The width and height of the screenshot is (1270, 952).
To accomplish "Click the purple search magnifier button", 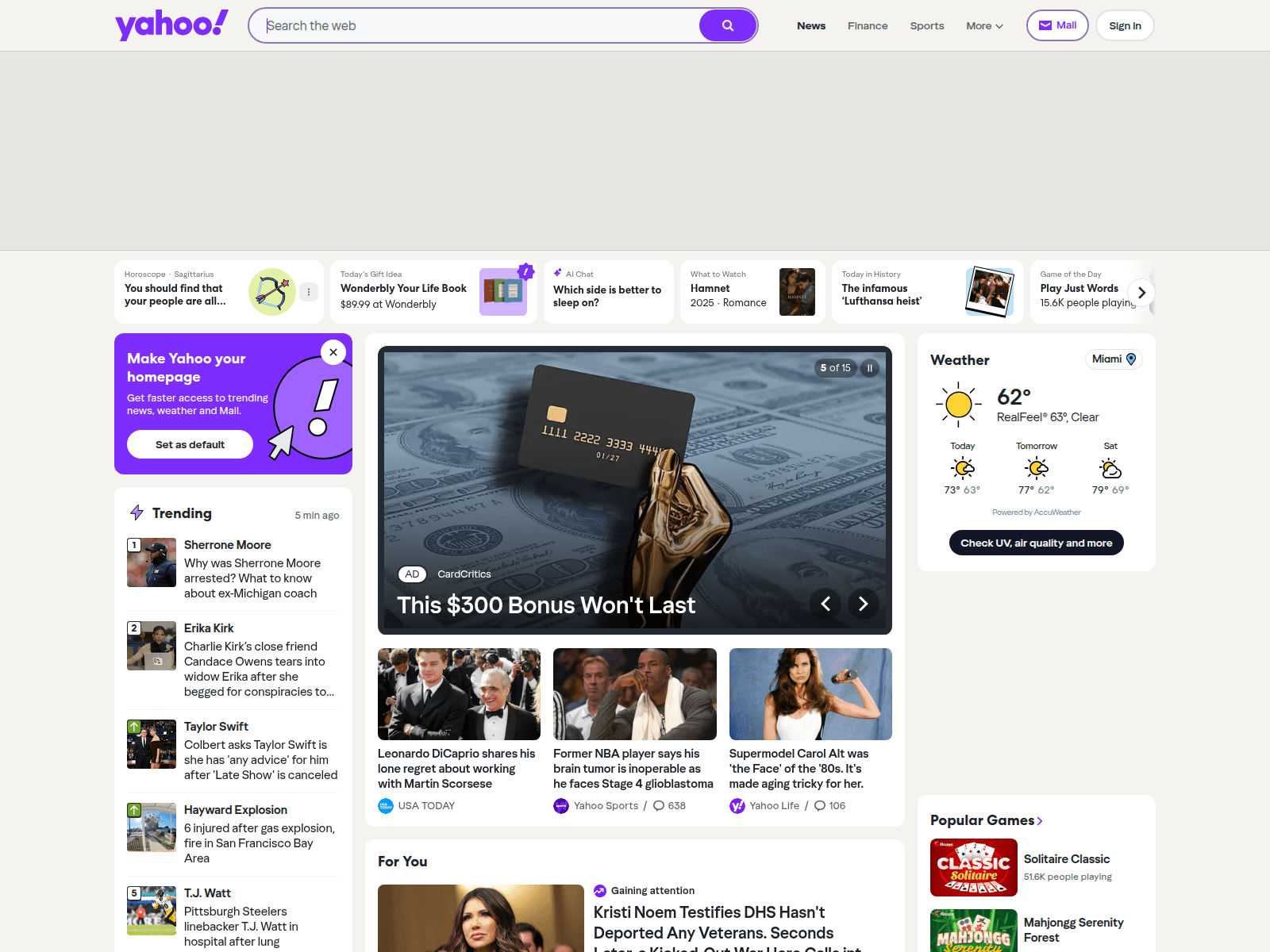I will (x=727, y=25).
